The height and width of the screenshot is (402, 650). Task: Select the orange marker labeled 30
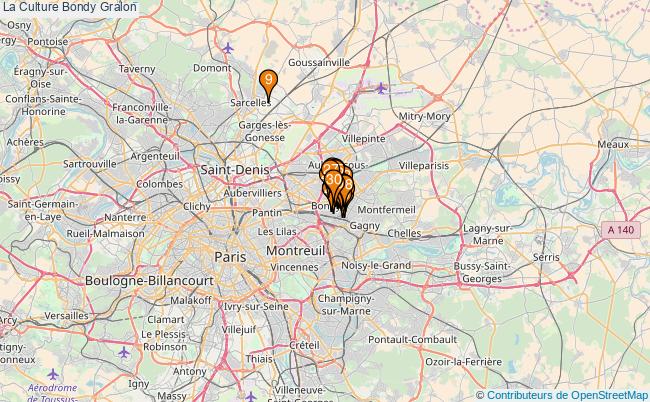tap(333, 180)
